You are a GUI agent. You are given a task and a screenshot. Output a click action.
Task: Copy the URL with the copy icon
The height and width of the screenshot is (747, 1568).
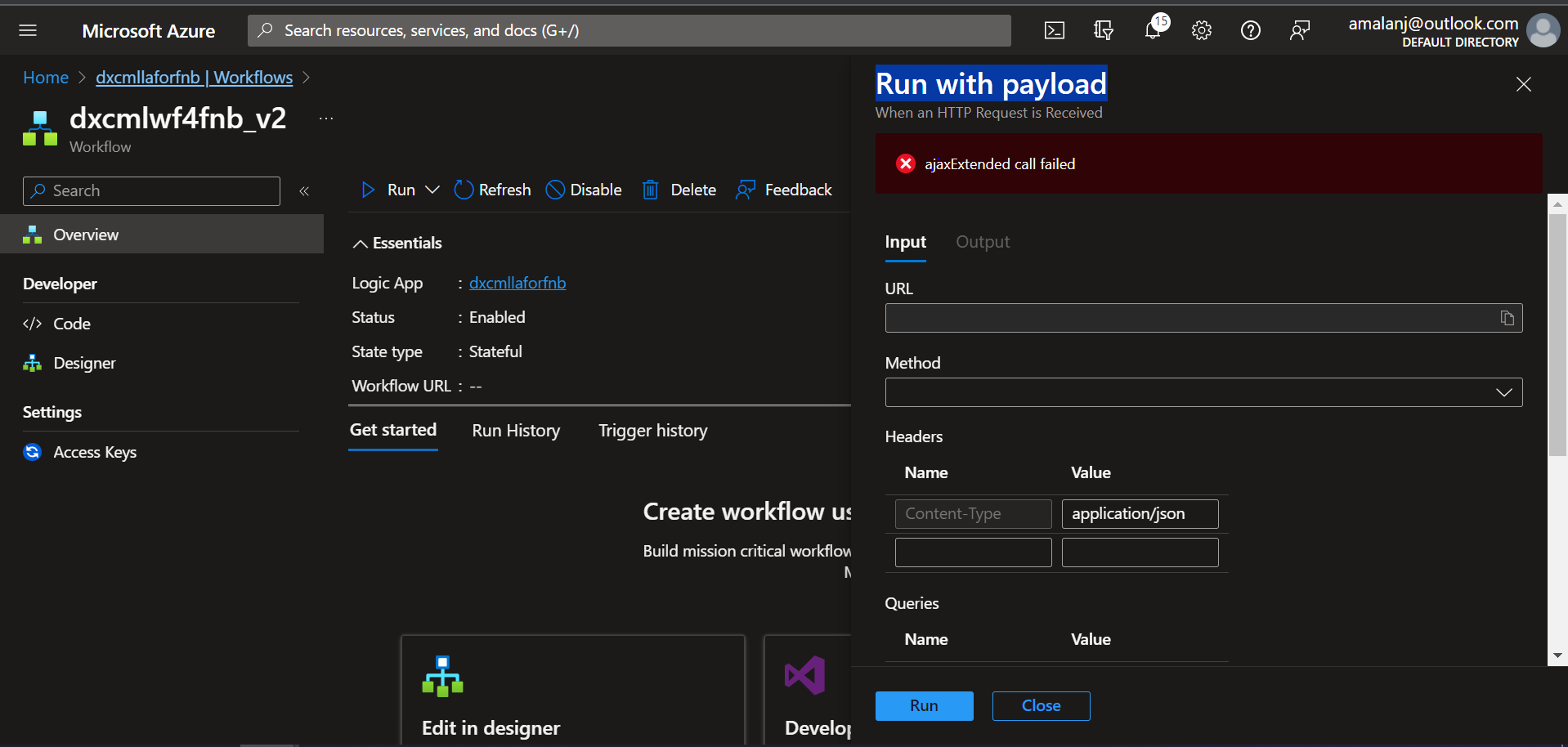pos(1508,318)
